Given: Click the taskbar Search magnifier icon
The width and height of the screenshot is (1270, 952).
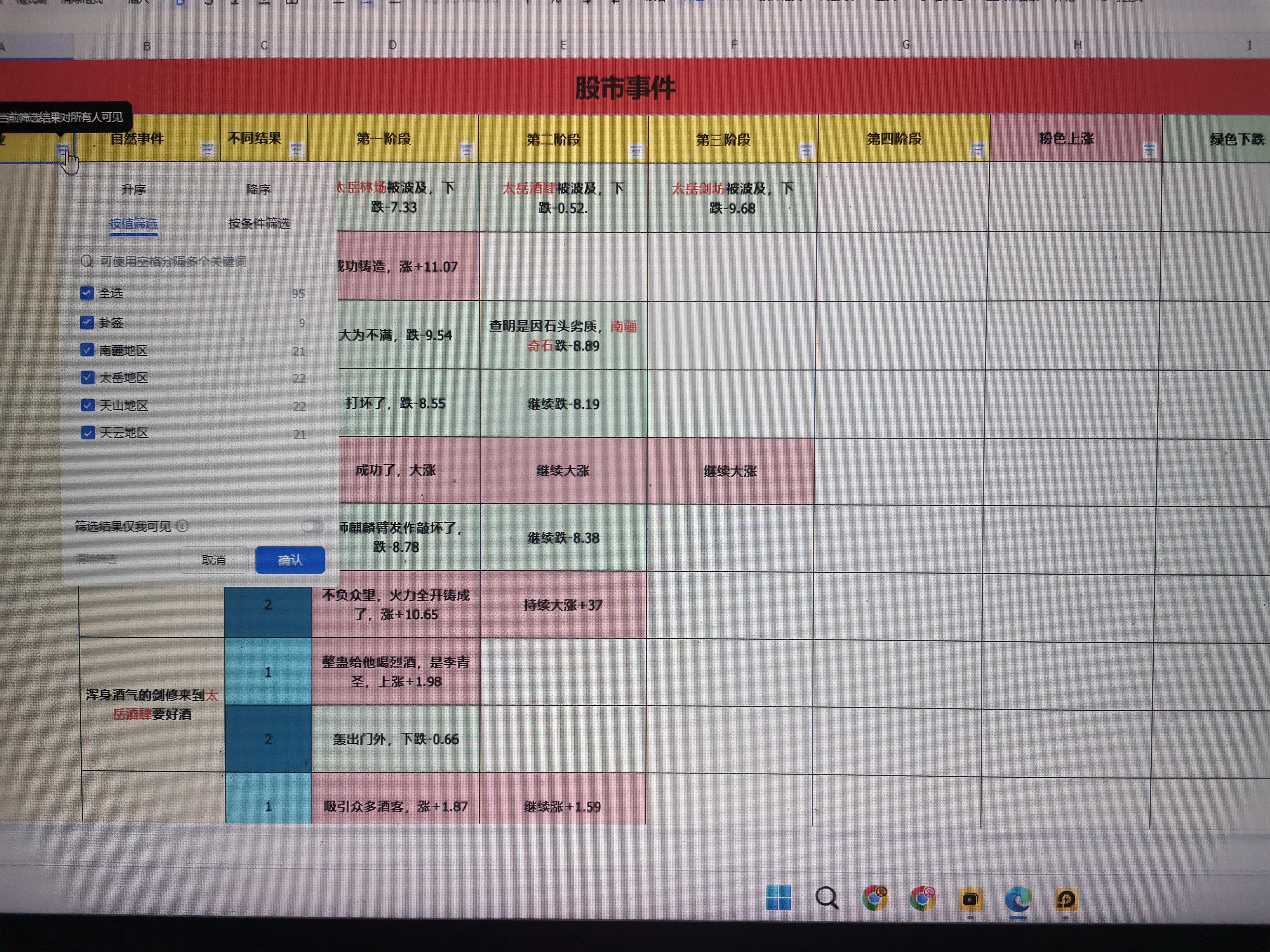Looking at the screenshot, I should (827, 898).
